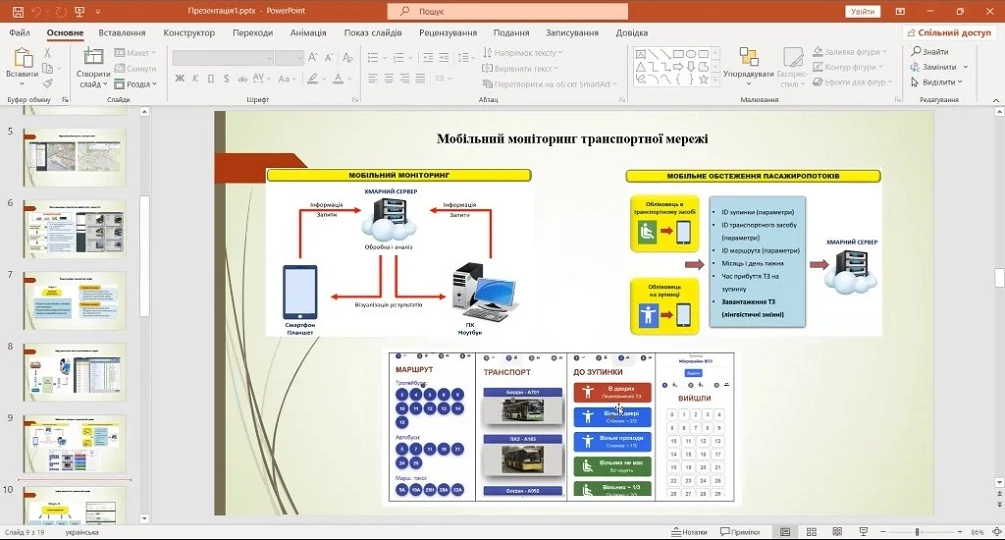The width and height of the screenshot is (1005, 540).
Task: Open the Анімація ribbon tab
Action: (x=308, y=32)
